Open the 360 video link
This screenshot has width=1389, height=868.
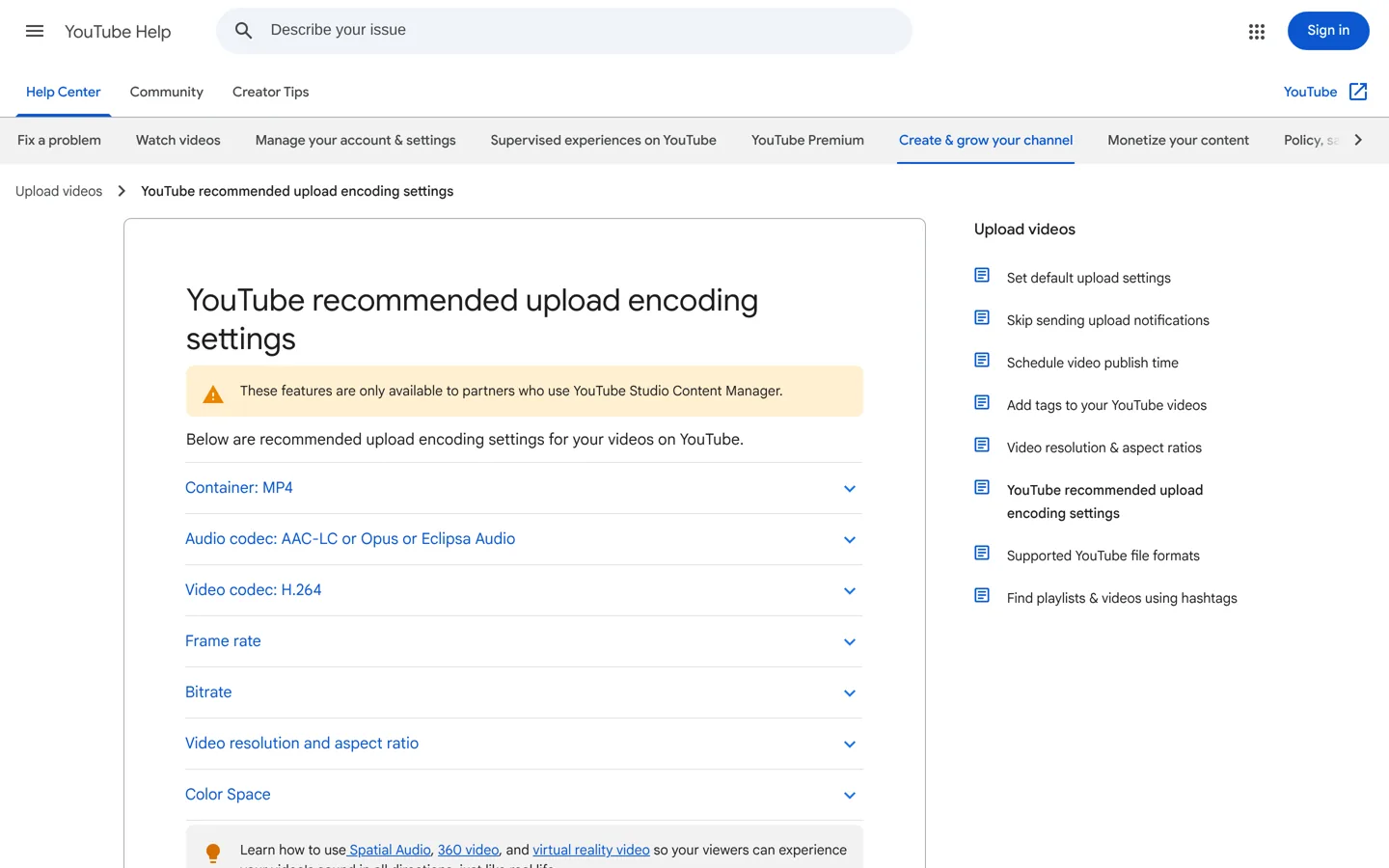[x=469, y=850]
